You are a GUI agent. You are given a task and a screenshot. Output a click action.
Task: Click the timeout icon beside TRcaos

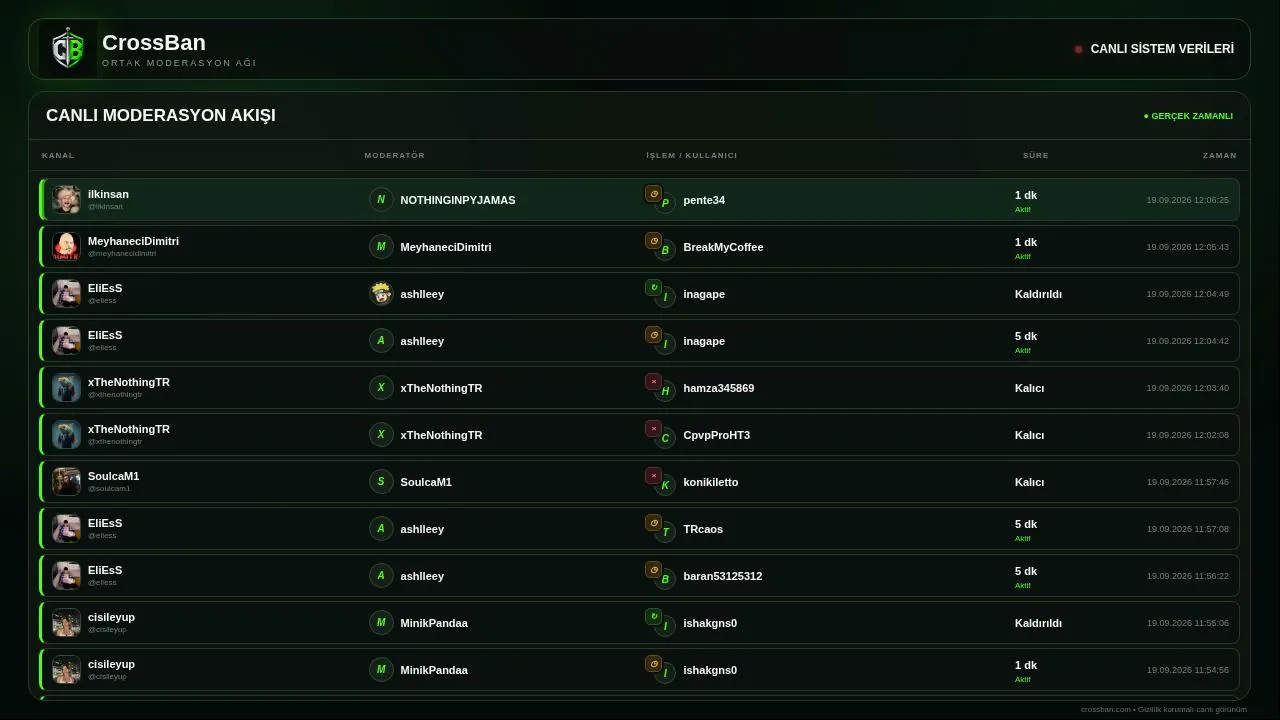[653, 523]
